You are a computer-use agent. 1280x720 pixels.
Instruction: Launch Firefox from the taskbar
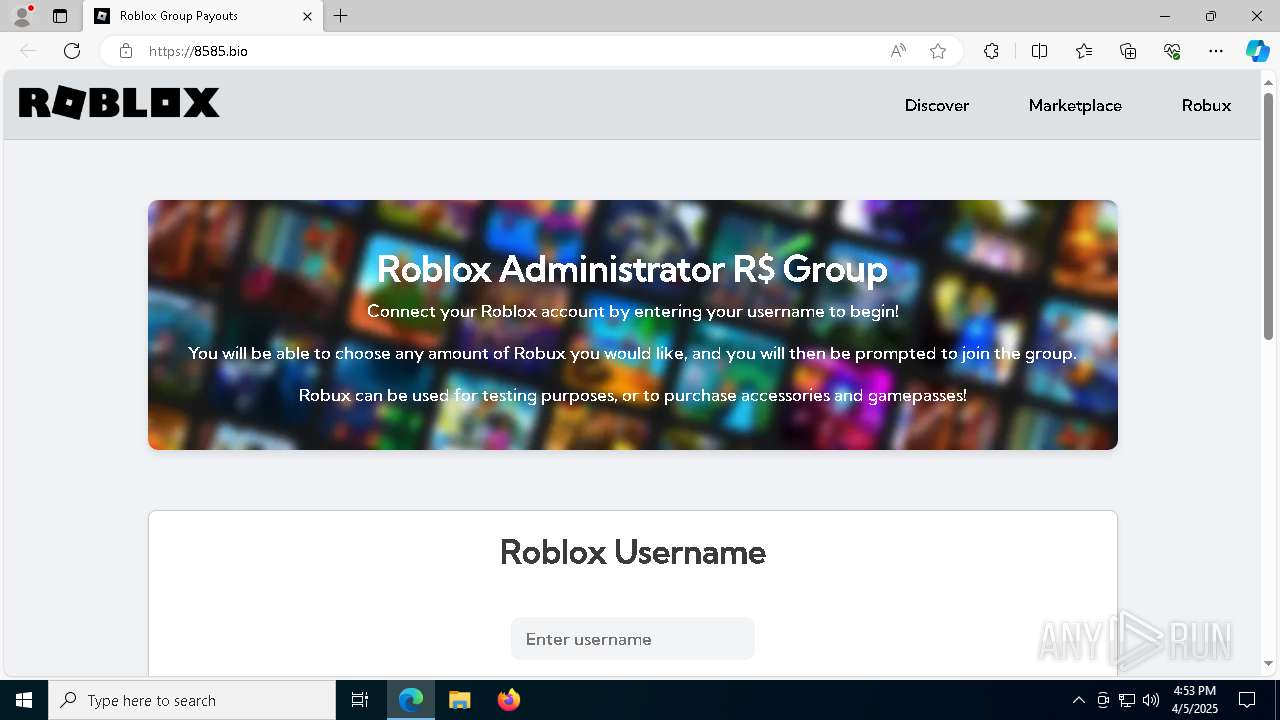click(x=509, y=700)
